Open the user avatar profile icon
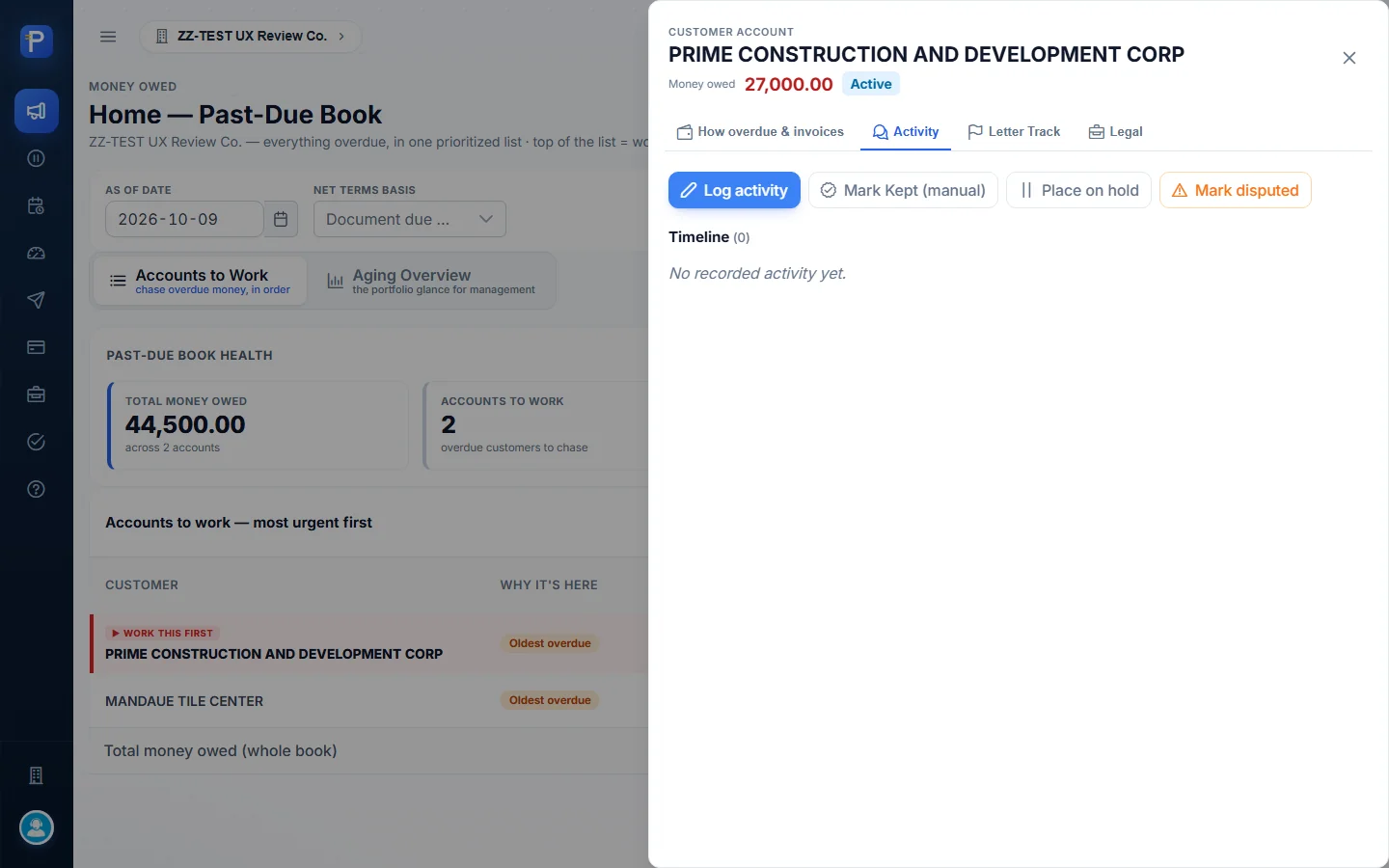1389x868 pixels. click(x=37, y=827)
